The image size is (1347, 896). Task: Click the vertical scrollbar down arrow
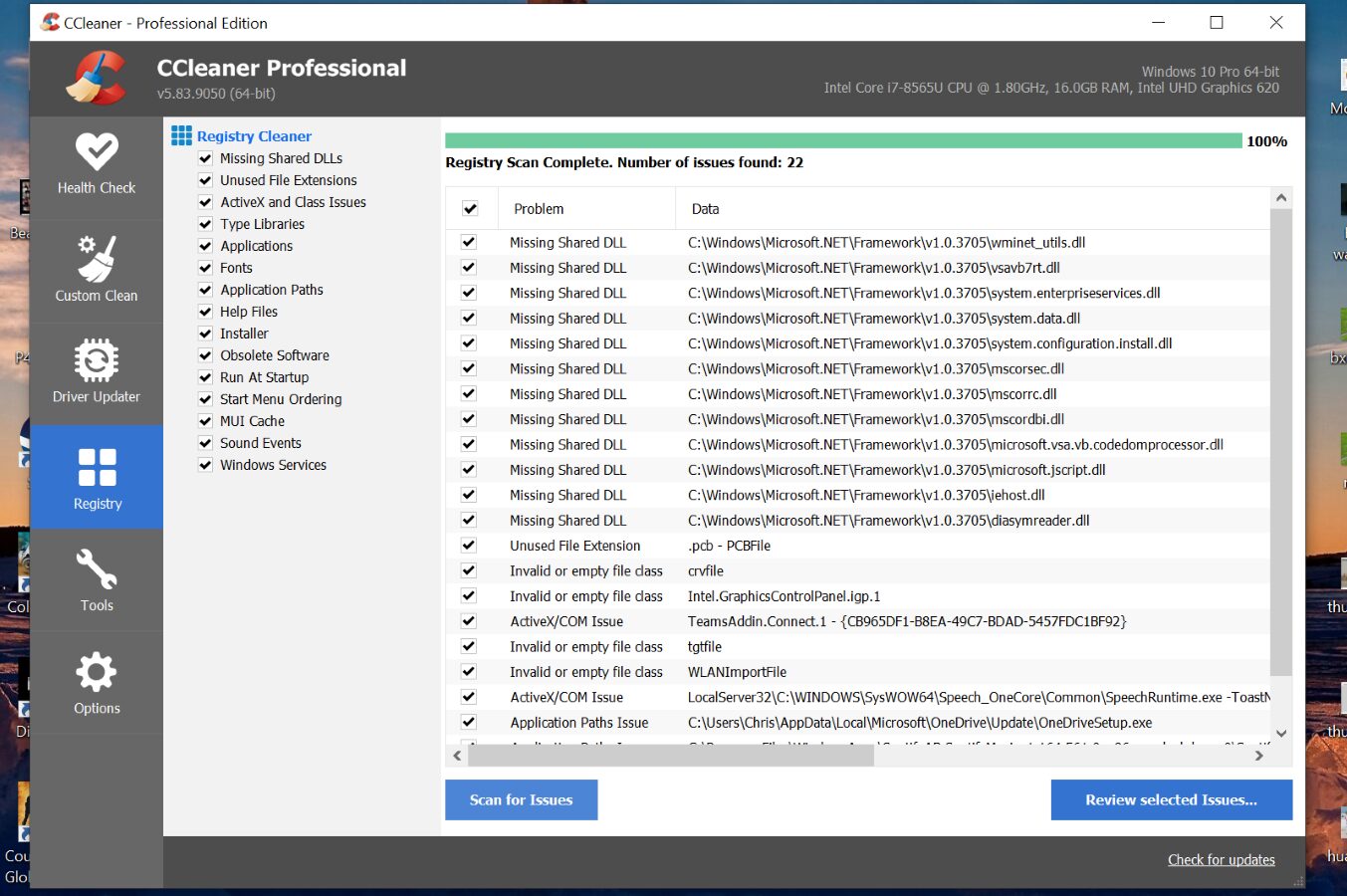click(x=1281, y=733)
